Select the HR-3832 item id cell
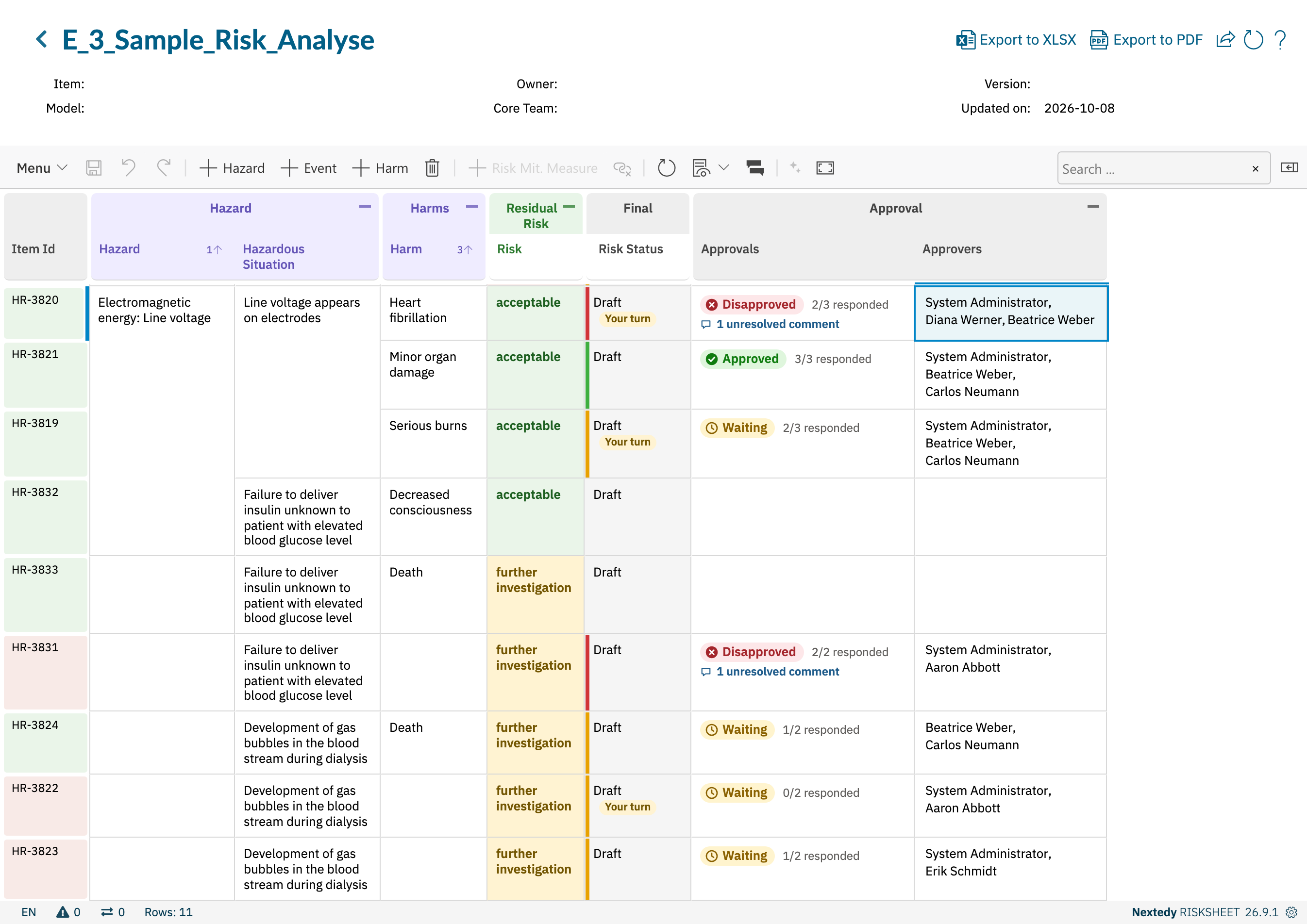 pos(46,517)
